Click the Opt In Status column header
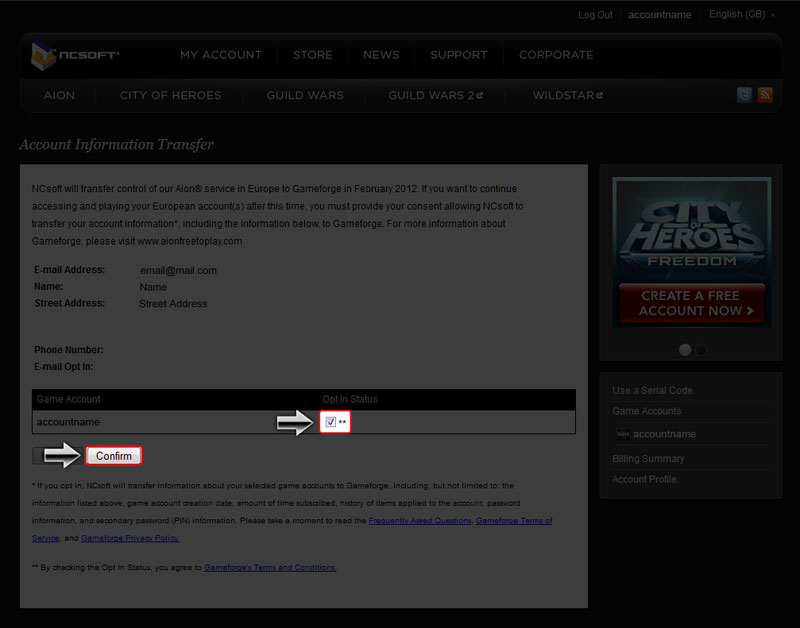The image size is (800, 628). point(349,399)
